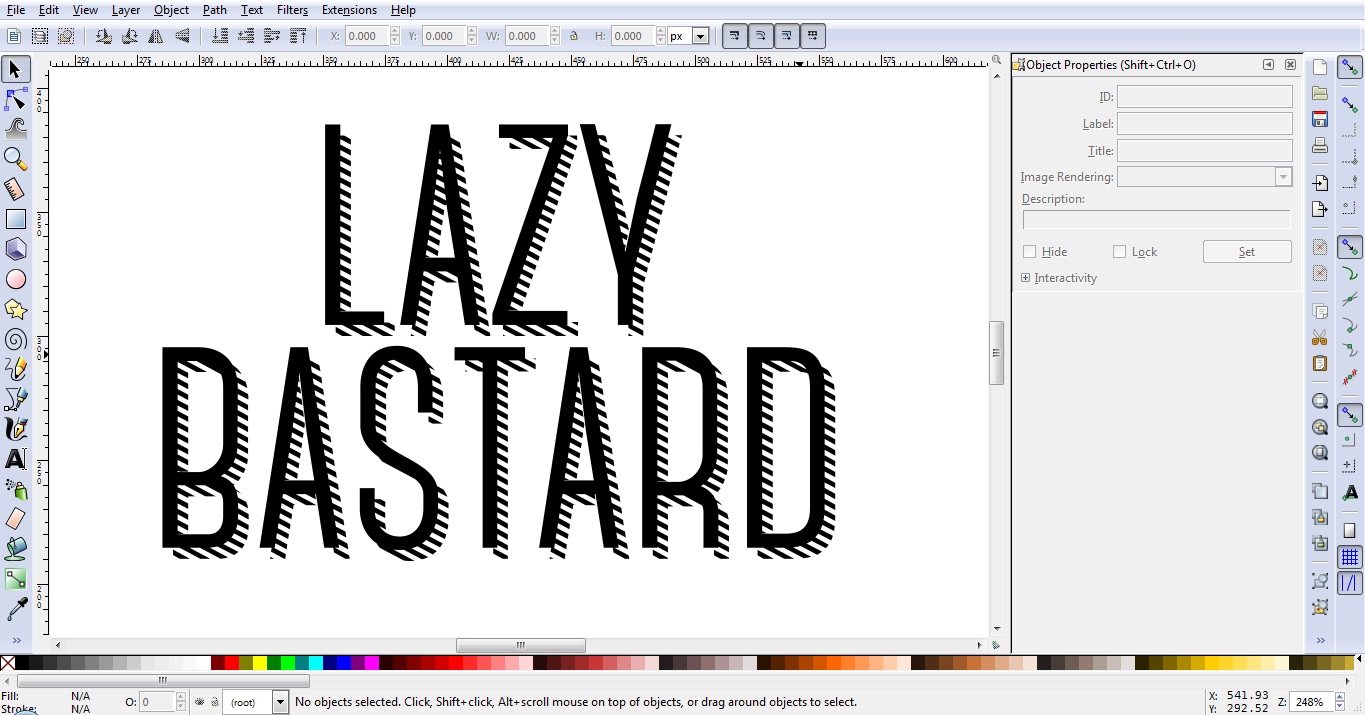Select the Ellipse circle tool
Image resolution: width=1365 pixels, height=715 pixels.
pos(16,279)
